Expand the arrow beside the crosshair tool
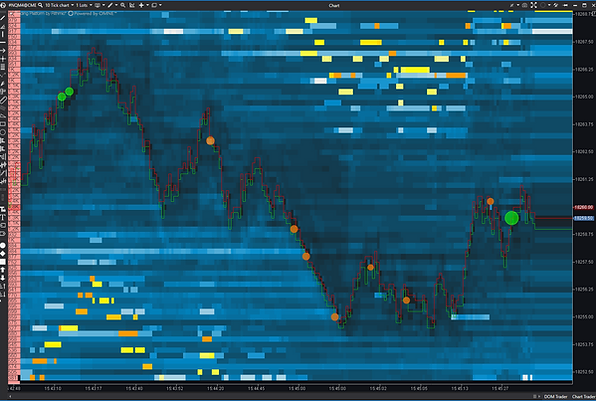This screenshot has width=596, height=401. click(147, 5)
